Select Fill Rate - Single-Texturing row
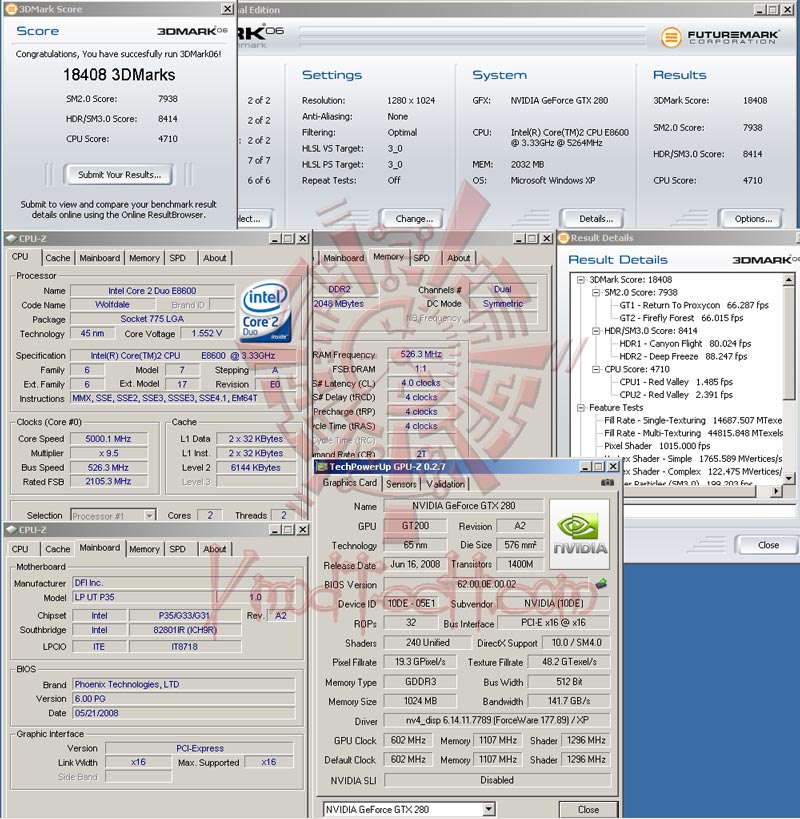Screen dimensions: 800x819 coord(693,420)
